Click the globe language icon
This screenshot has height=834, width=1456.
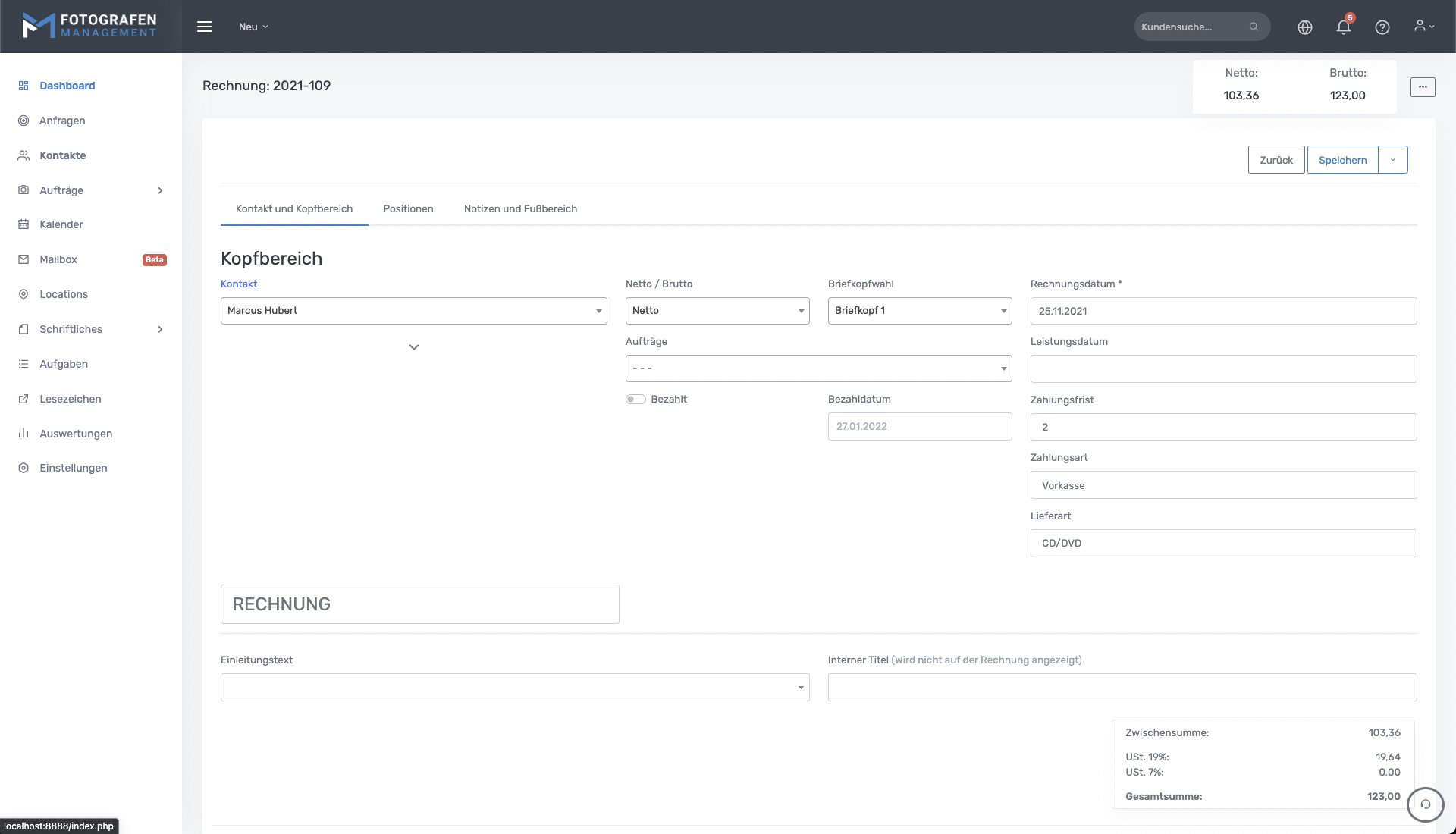coord(1304,27)
